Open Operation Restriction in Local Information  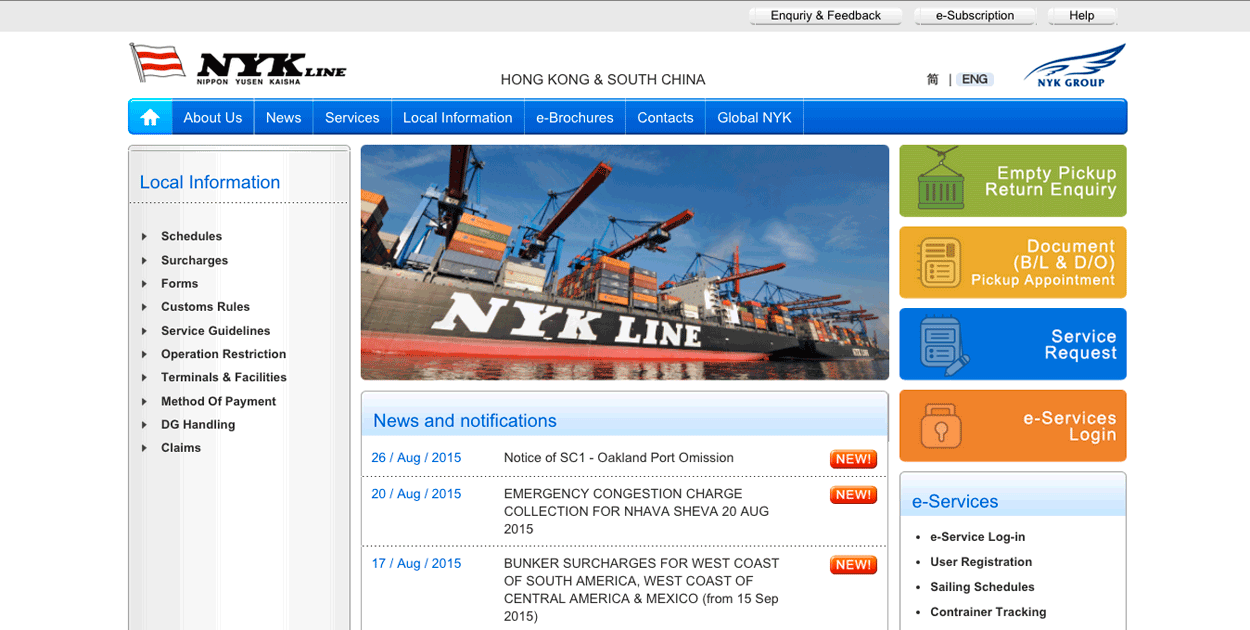(x=223, y=354)
